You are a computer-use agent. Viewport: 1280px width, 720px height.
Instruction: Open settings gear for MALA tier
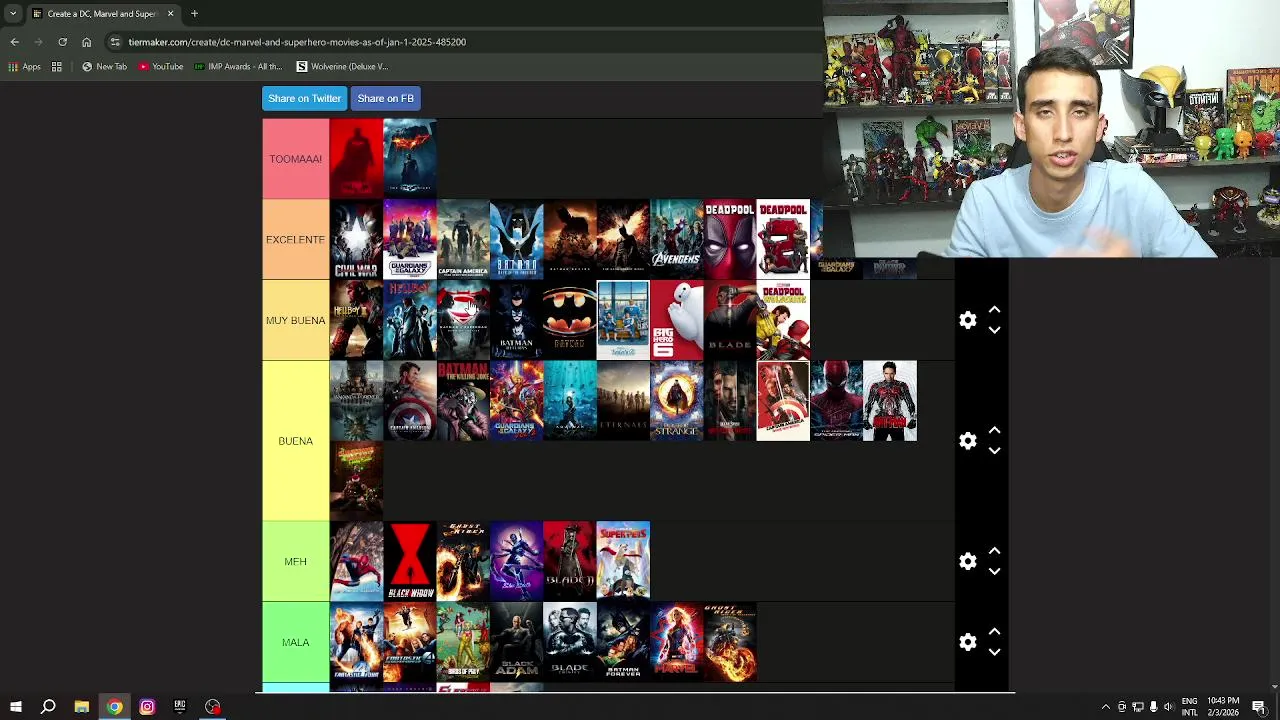click(967, 642)
